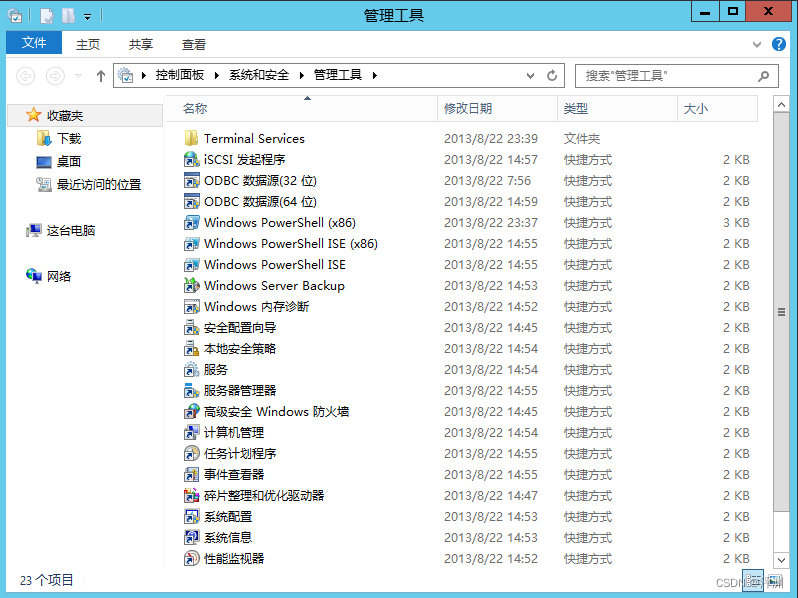Open the 文件 menu tab

click(x=34, y=43)
